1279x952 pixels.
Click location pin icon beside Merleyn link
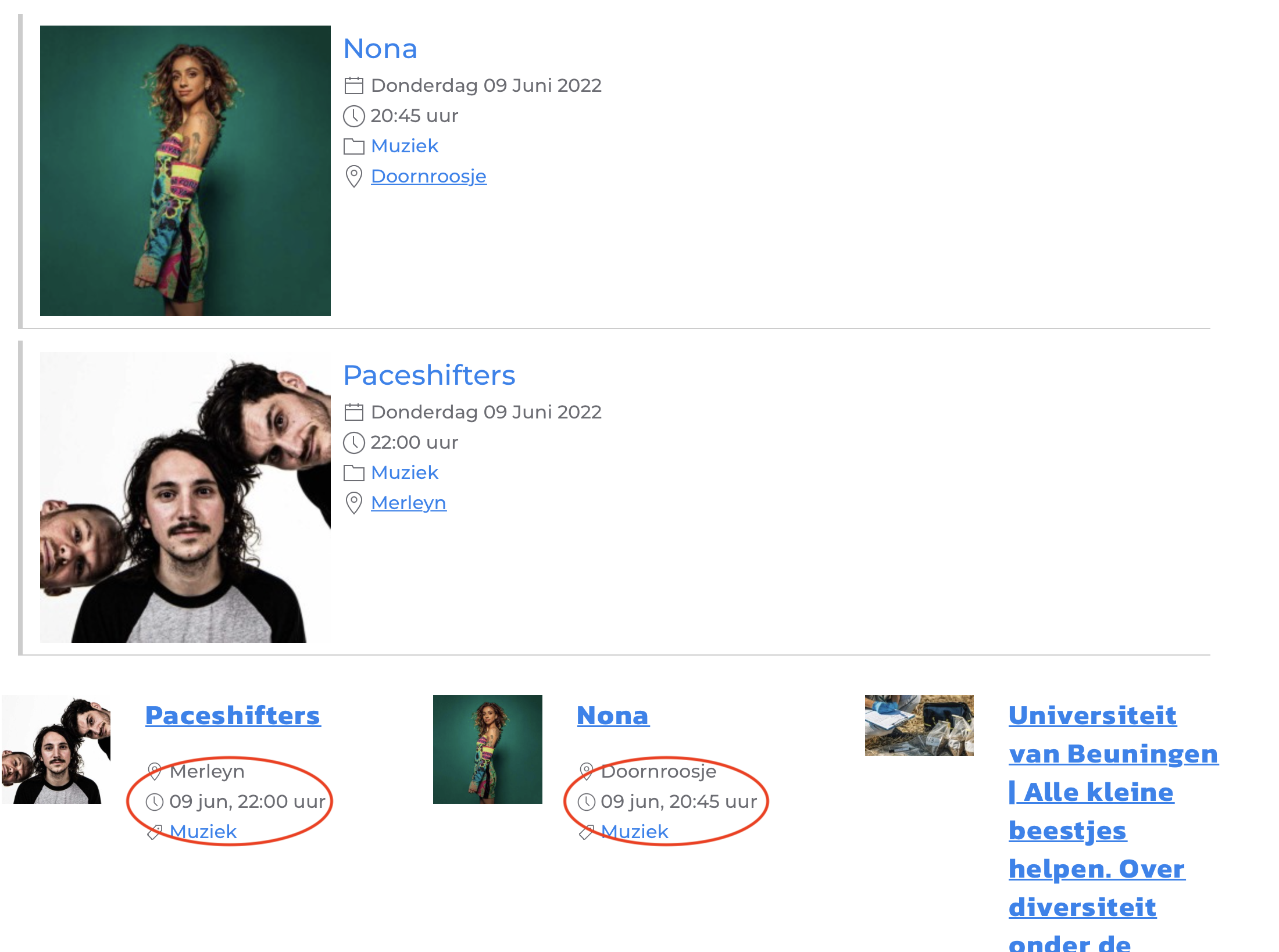353,503
